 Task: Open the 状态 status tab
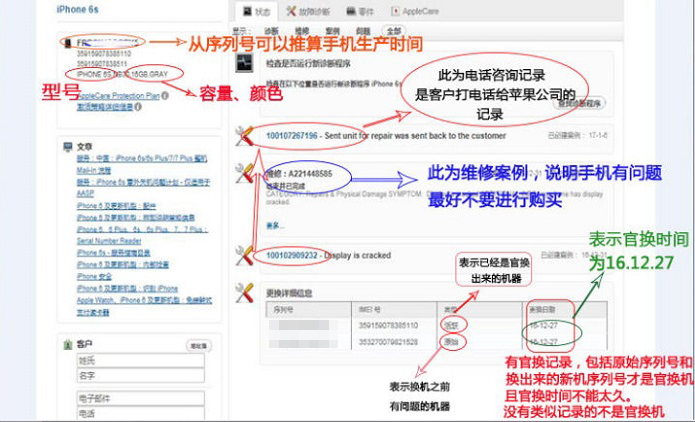pyautogui.click(x=257, y=12)
